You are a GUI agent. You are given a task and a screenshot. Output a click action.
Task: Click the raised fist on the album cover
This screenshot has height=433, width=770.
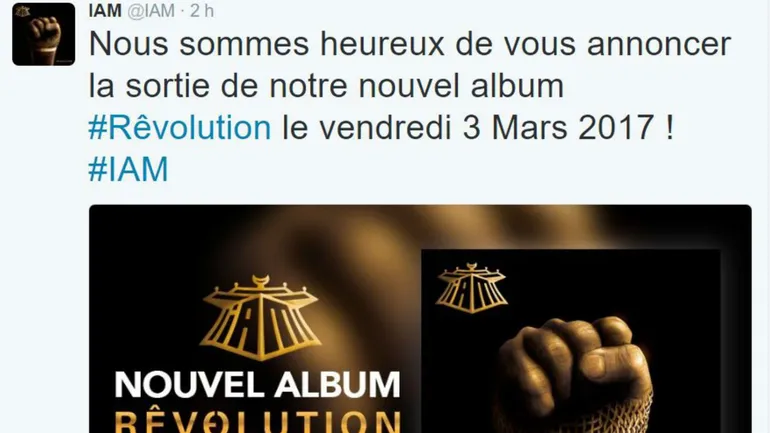point(575,361)
